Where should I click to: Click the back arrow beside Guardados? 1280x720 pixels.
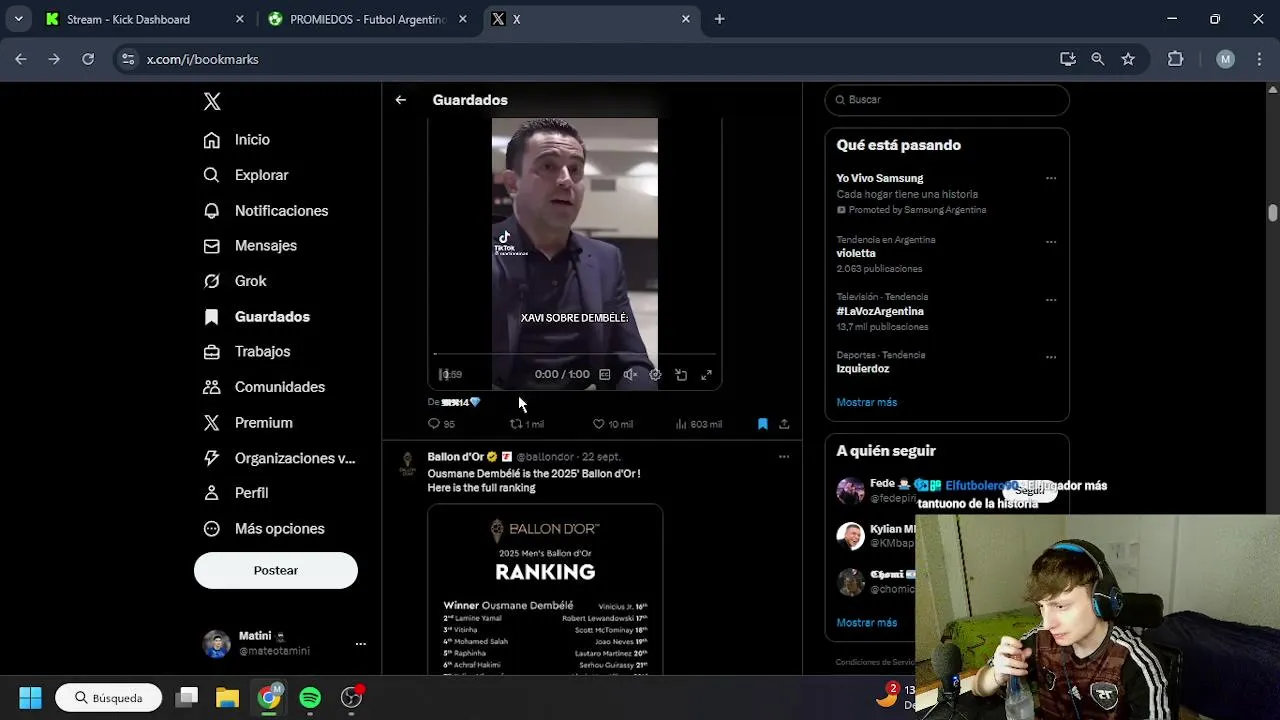pos(400,100)
